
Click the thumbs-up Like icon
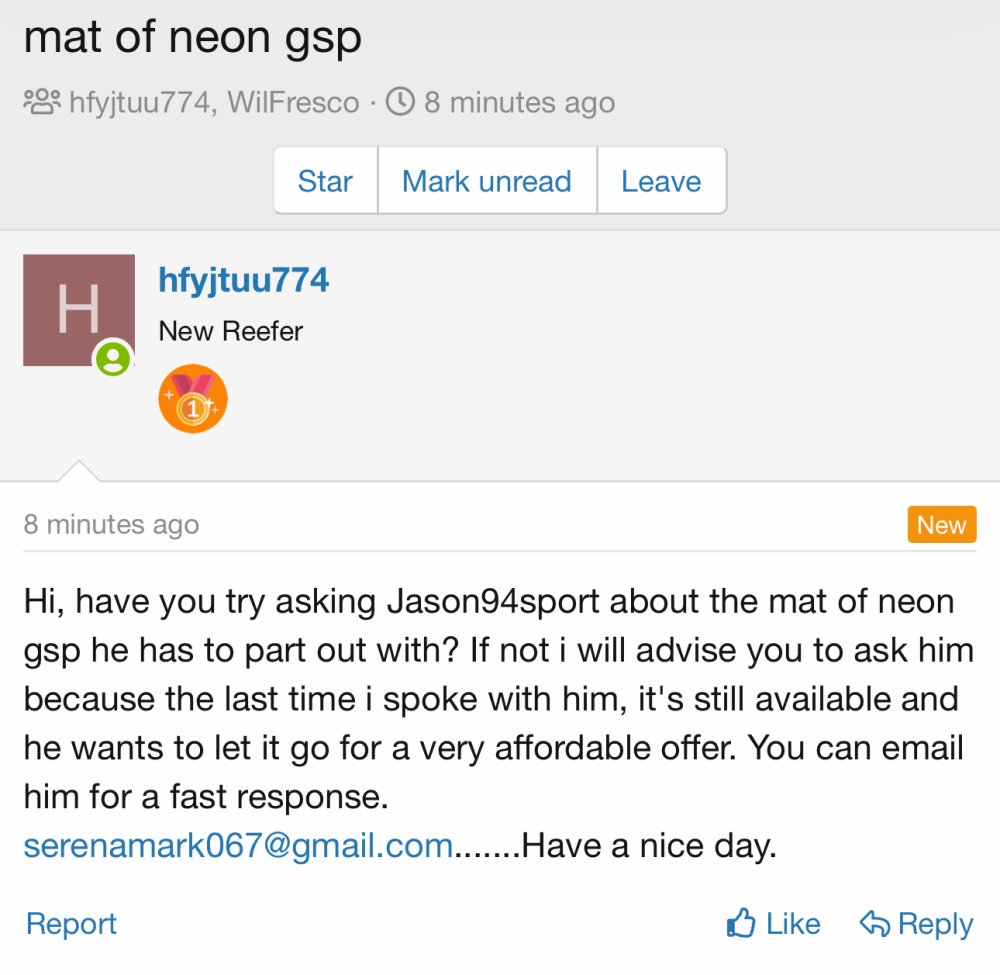741,924
